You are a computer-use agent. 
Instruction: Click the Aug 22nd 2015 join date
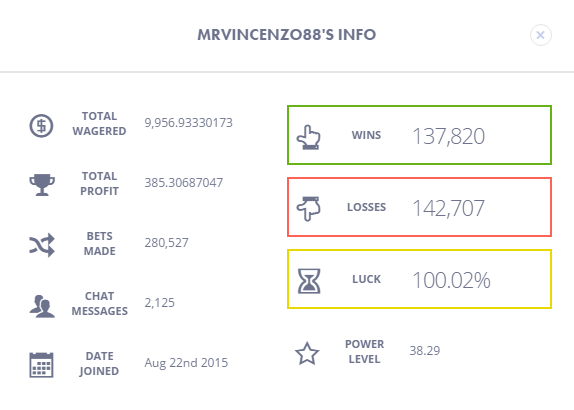pos(186,363)
